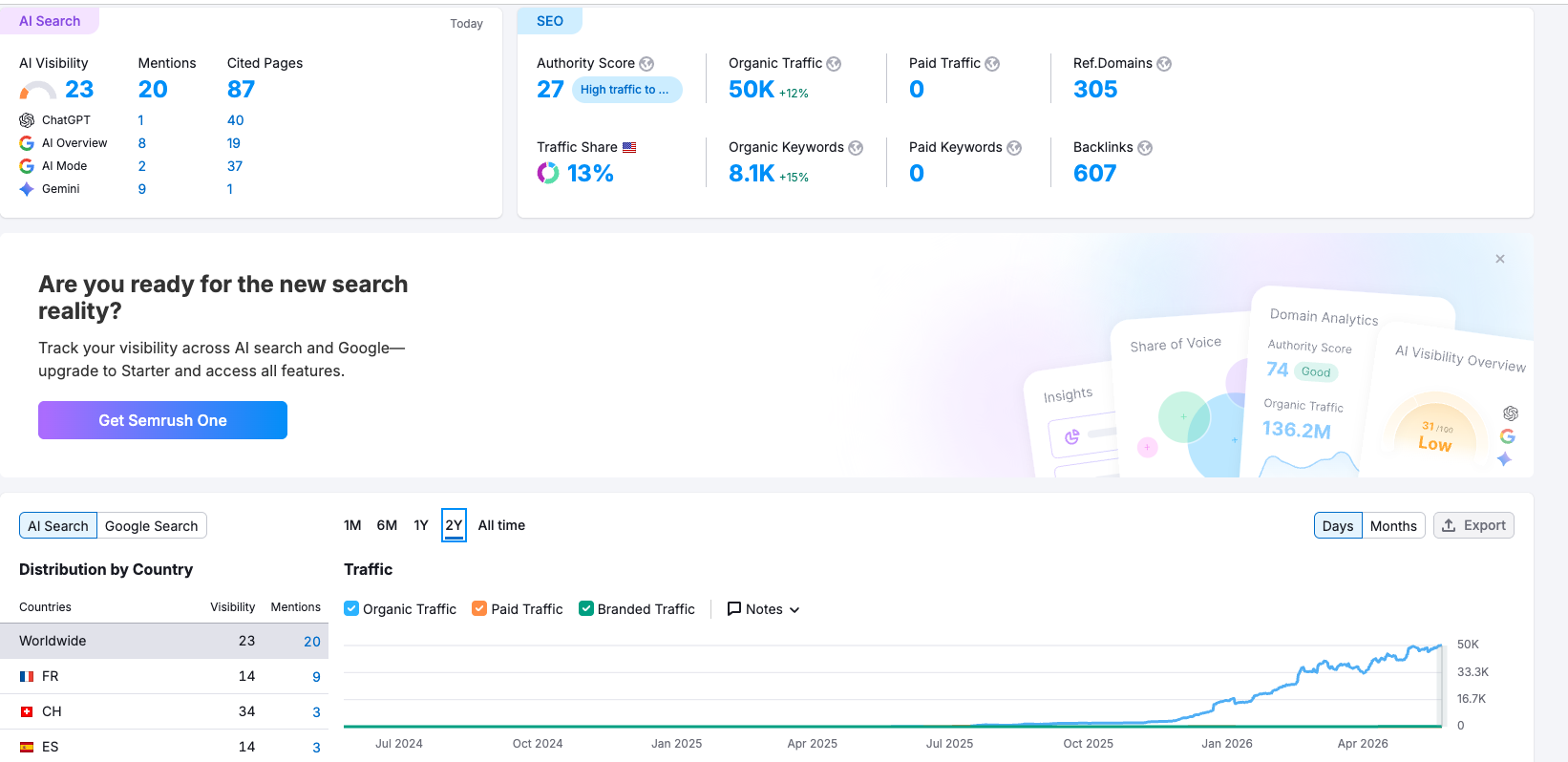Click the Google icon beside AI Mode
Image resolution: width=1568 pixels, height=762 pixels.
[x=27, y=166]
